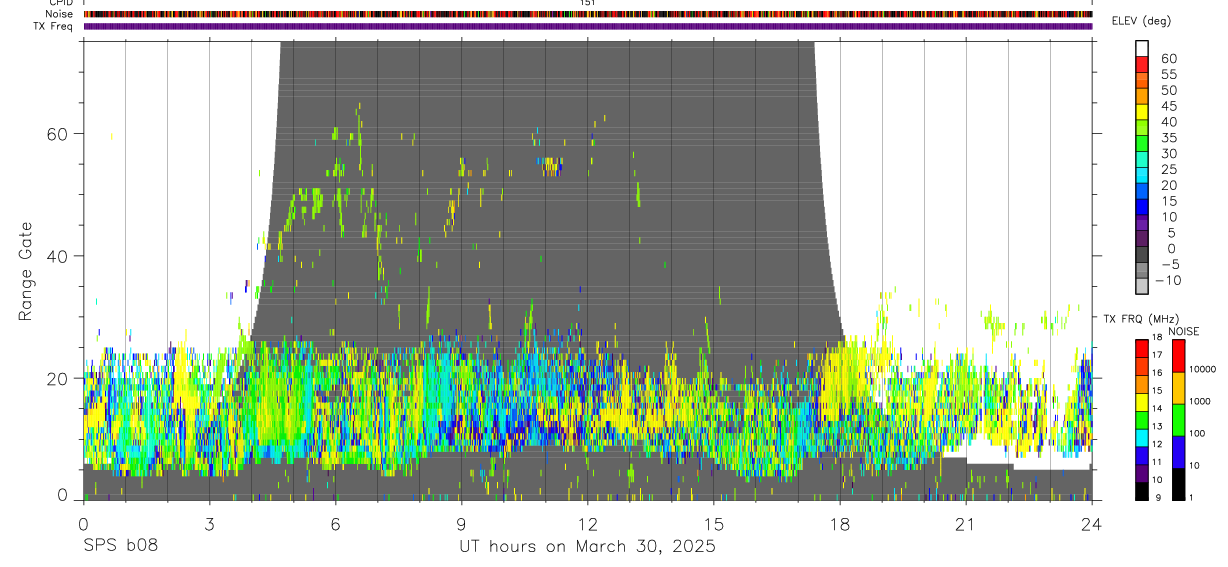The height and width of the screenshot is (567, 1228).
Task: Select the green 100 noise level swatch
Action: 1177,420
